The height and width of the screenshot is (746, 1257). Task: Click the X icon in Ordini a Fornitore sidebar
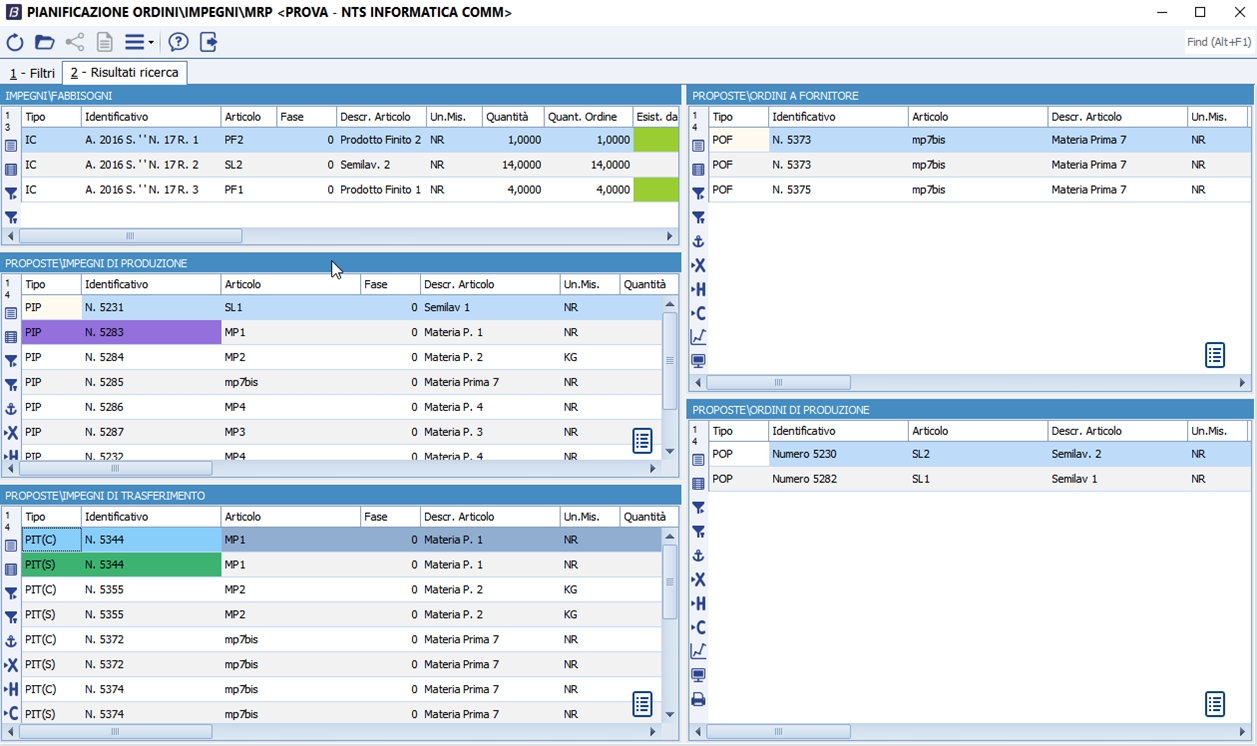698,266
